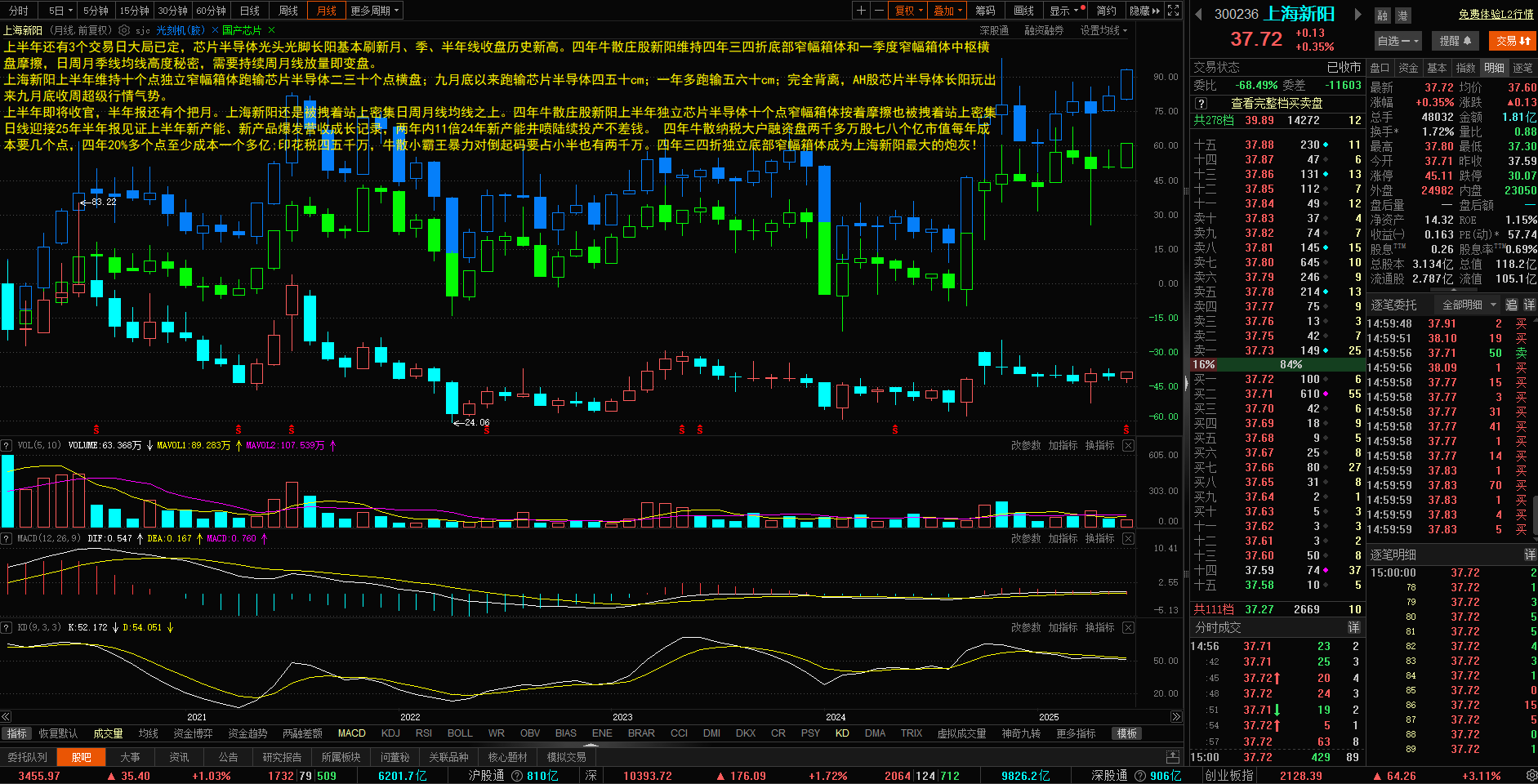The width and height of the screenshot is (1538, 784).
Task: Click the 融 margin badge icon
Action: coord(1383,16)
